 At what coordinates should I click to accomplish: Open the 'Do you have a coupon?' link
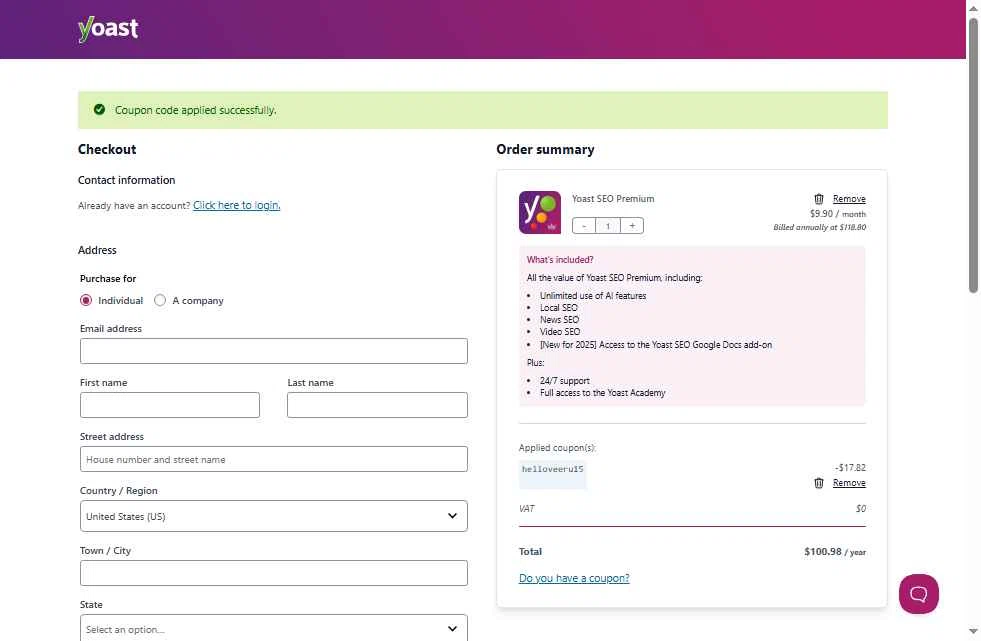[x=574, y=578]
